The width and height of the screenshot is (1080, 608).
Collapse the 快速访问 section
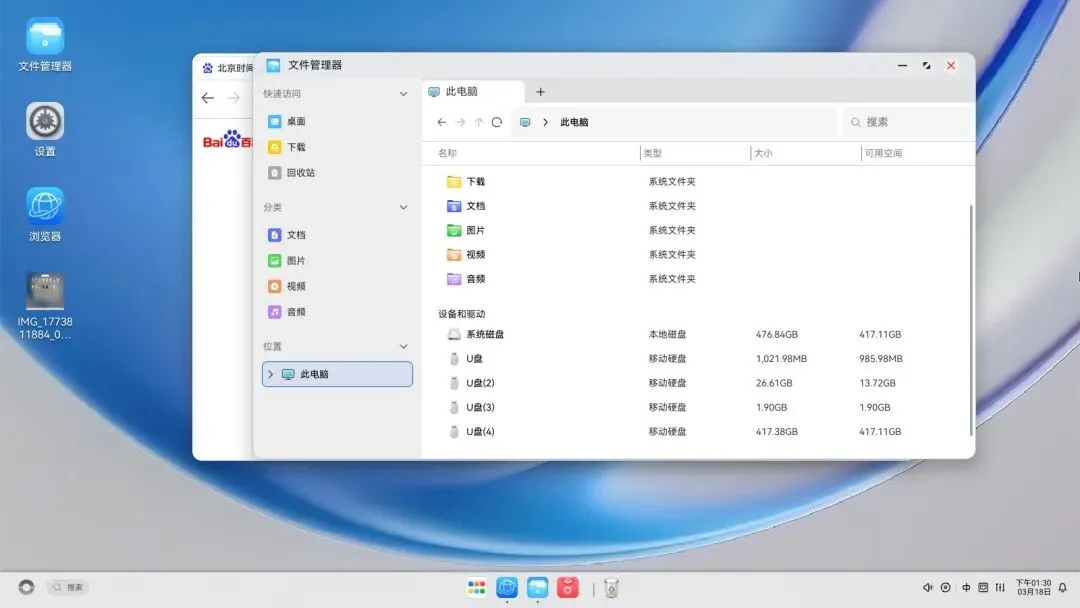click(403, 94)
